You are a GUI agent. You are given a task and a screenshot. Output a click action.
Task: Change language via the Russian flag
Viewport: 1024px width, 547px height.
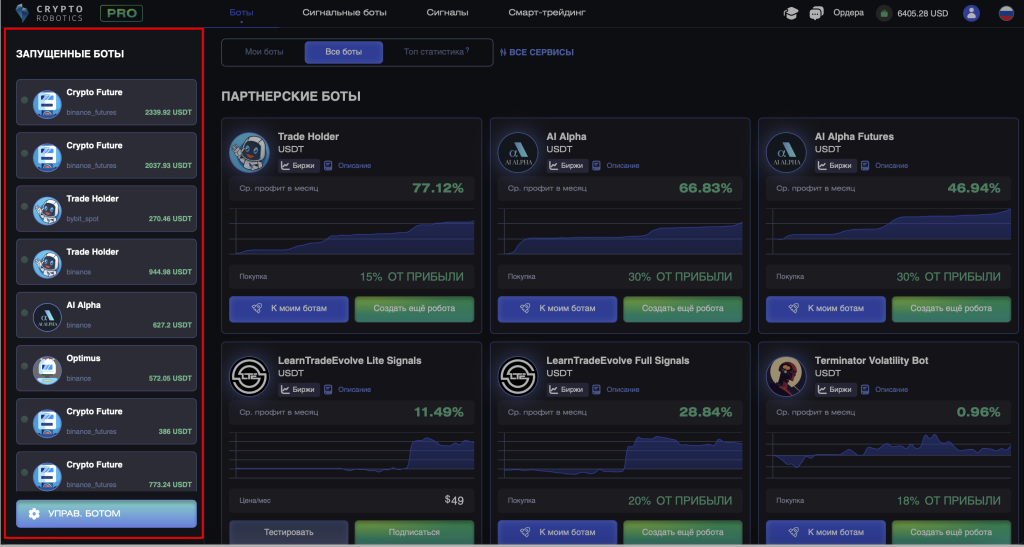[1006, 13]
